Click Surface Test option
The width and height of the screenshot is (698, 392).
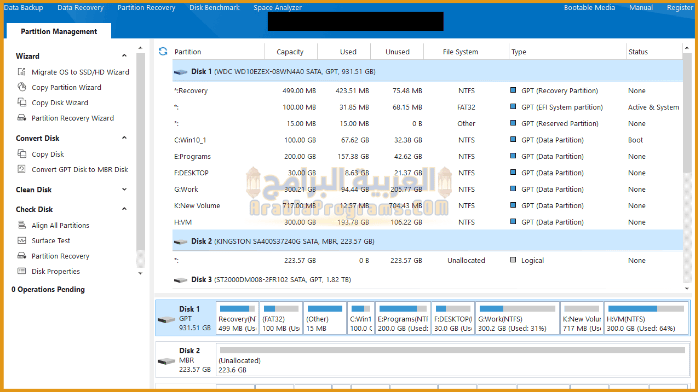tap(51, 240)
